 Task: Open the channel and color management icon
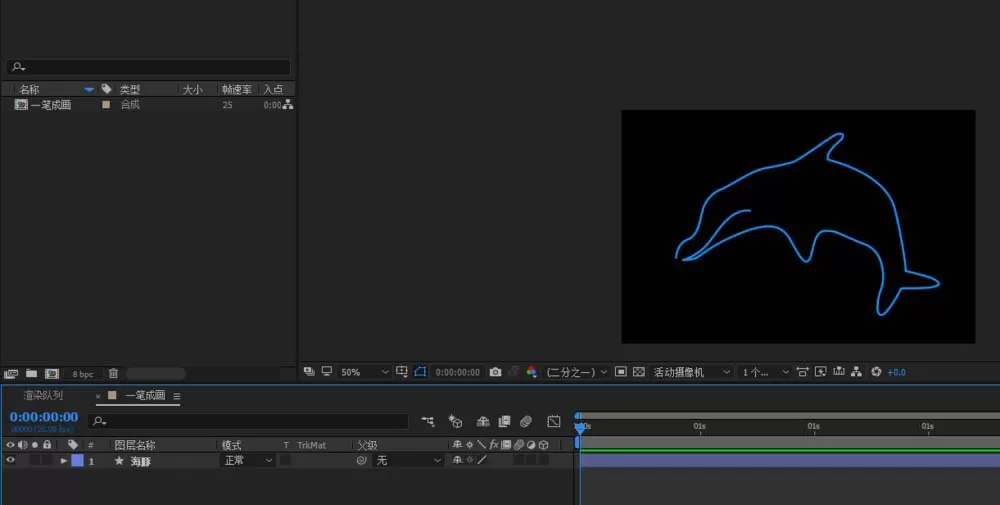point(531,372)
